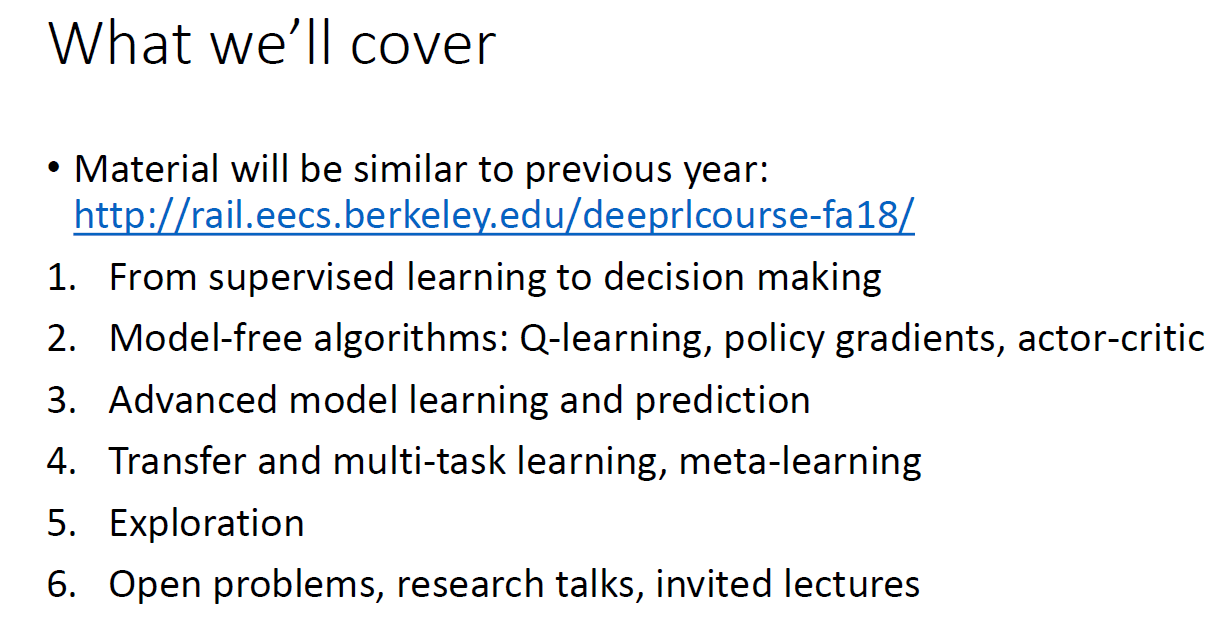The image size is (1212, 624).
Task: Click the word "actor-critic"
Action: tap(1110, 339)
